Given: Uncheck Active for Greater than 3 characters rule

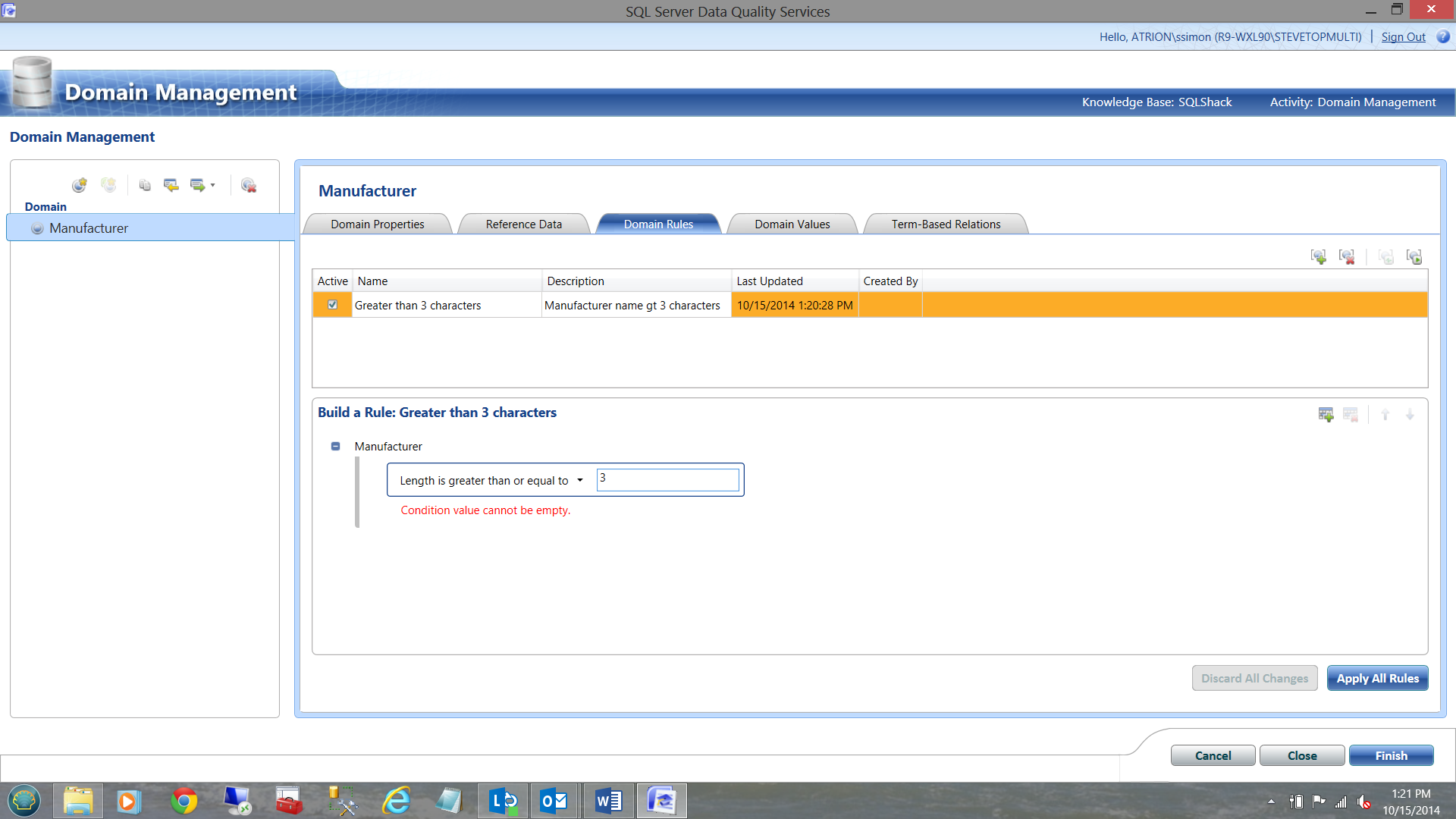Looking at the screenshot, I should [332, 305].
